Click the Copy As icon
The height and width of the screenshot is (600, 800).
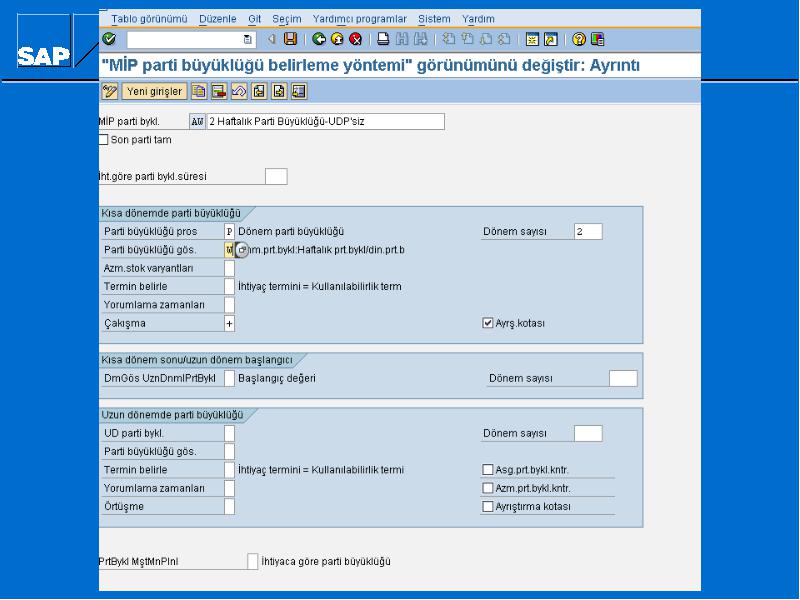199,91
